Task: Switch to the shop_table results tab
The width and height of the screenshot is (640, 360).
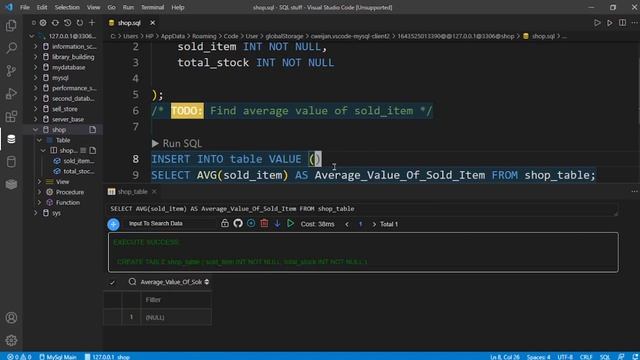Action: 132,191
